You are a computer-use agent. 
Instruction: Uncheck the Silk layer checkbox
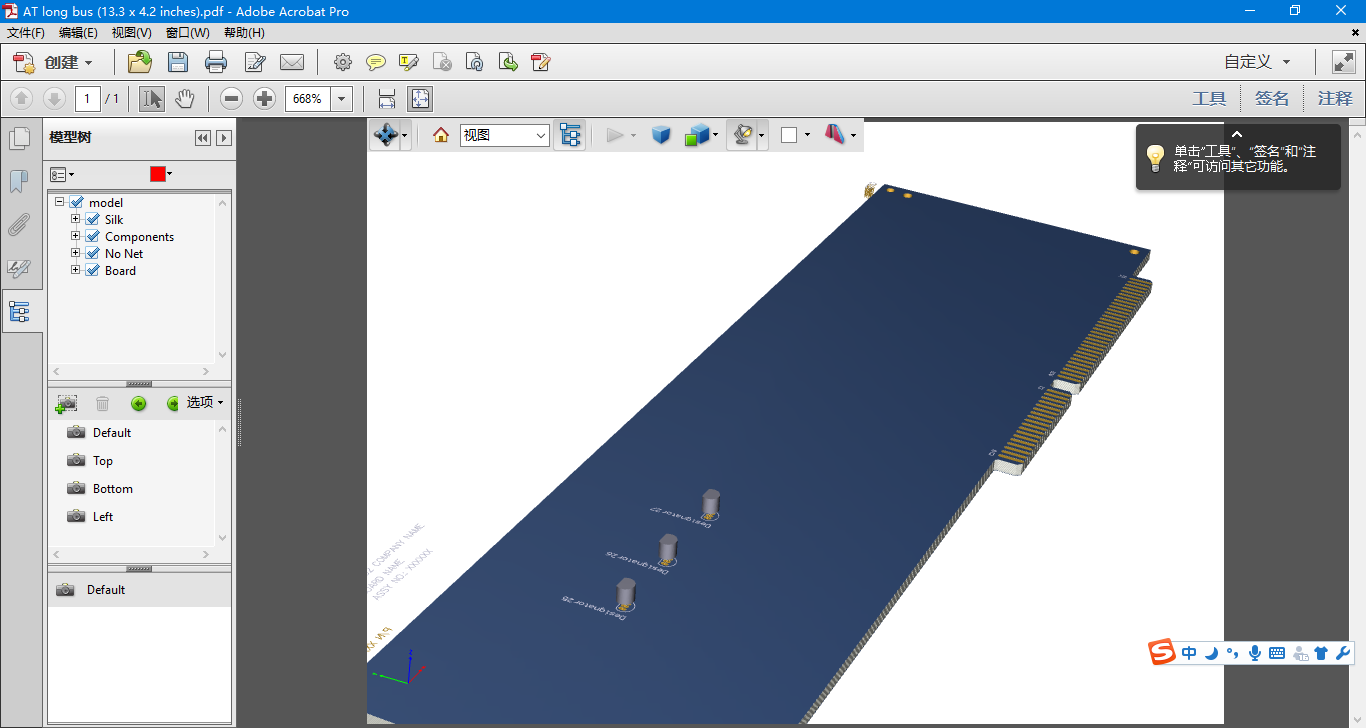(93, 220)
